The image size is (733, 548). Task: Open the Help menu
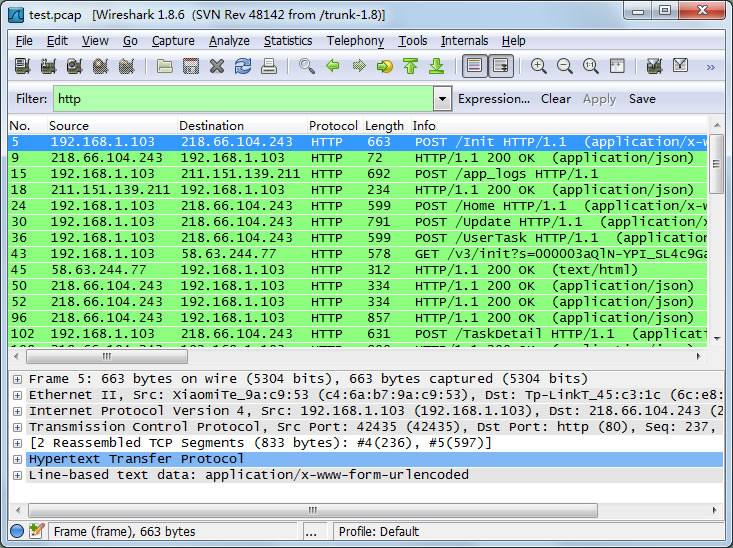514,41
